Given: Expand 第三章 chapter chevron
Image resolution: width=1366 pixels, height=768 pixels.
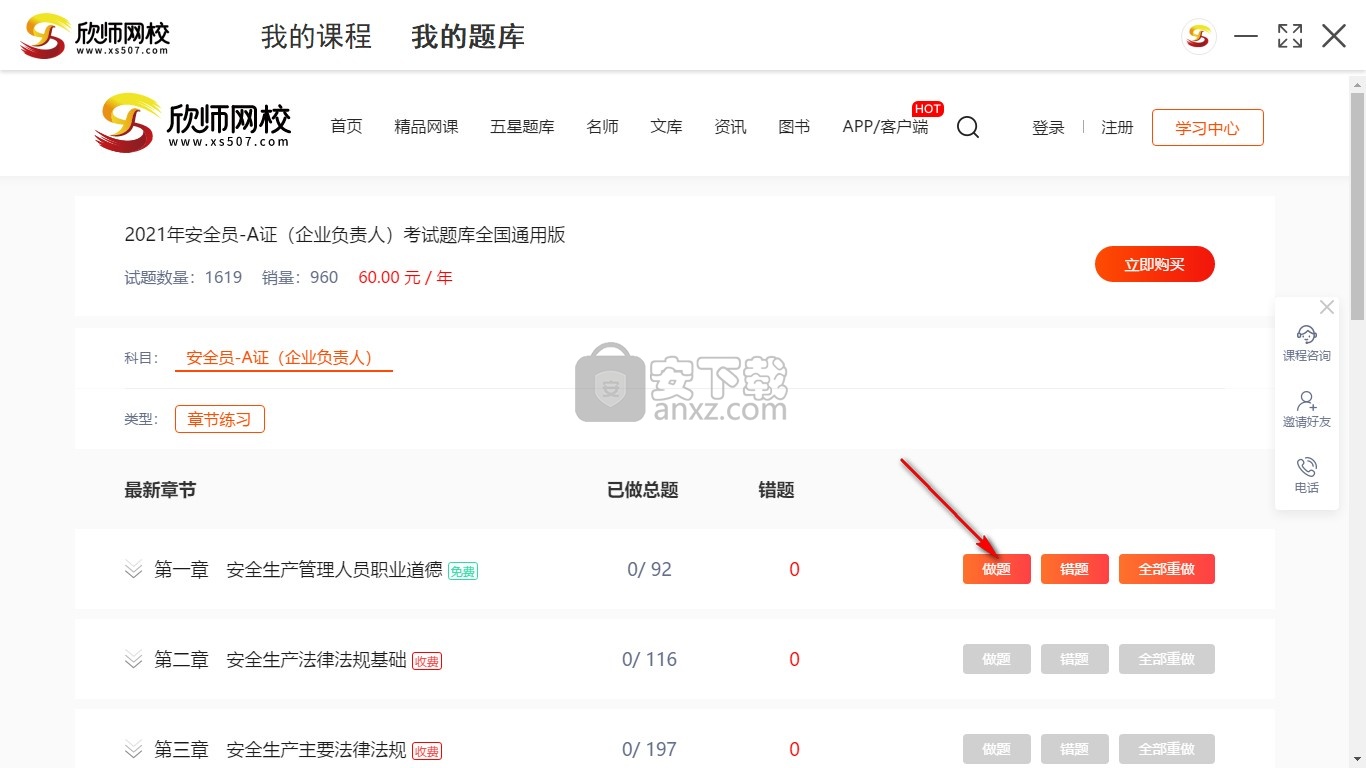Looking at the screenshot, I should click(x=134, y=750).
